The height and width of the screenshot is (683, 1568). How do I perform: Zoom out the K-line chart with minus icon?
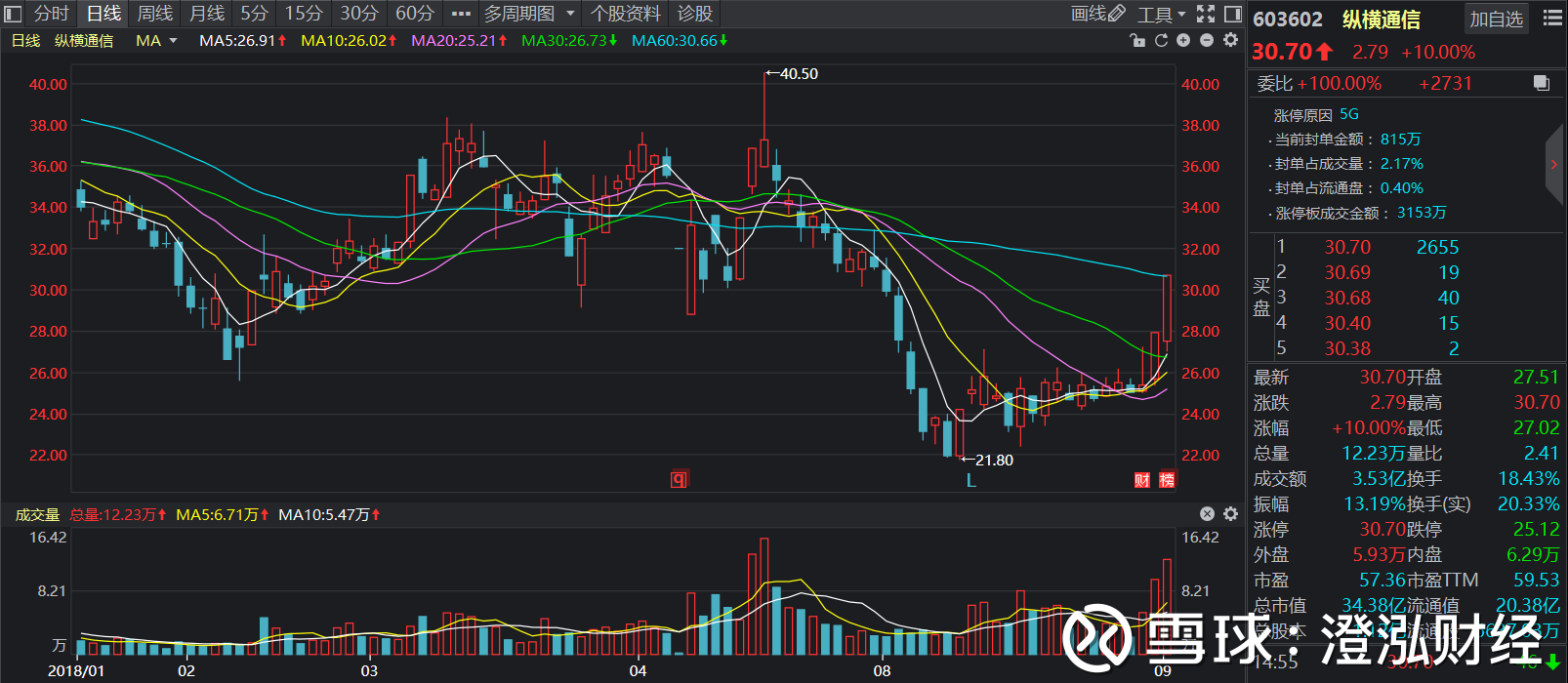(x=1207, y=40)
